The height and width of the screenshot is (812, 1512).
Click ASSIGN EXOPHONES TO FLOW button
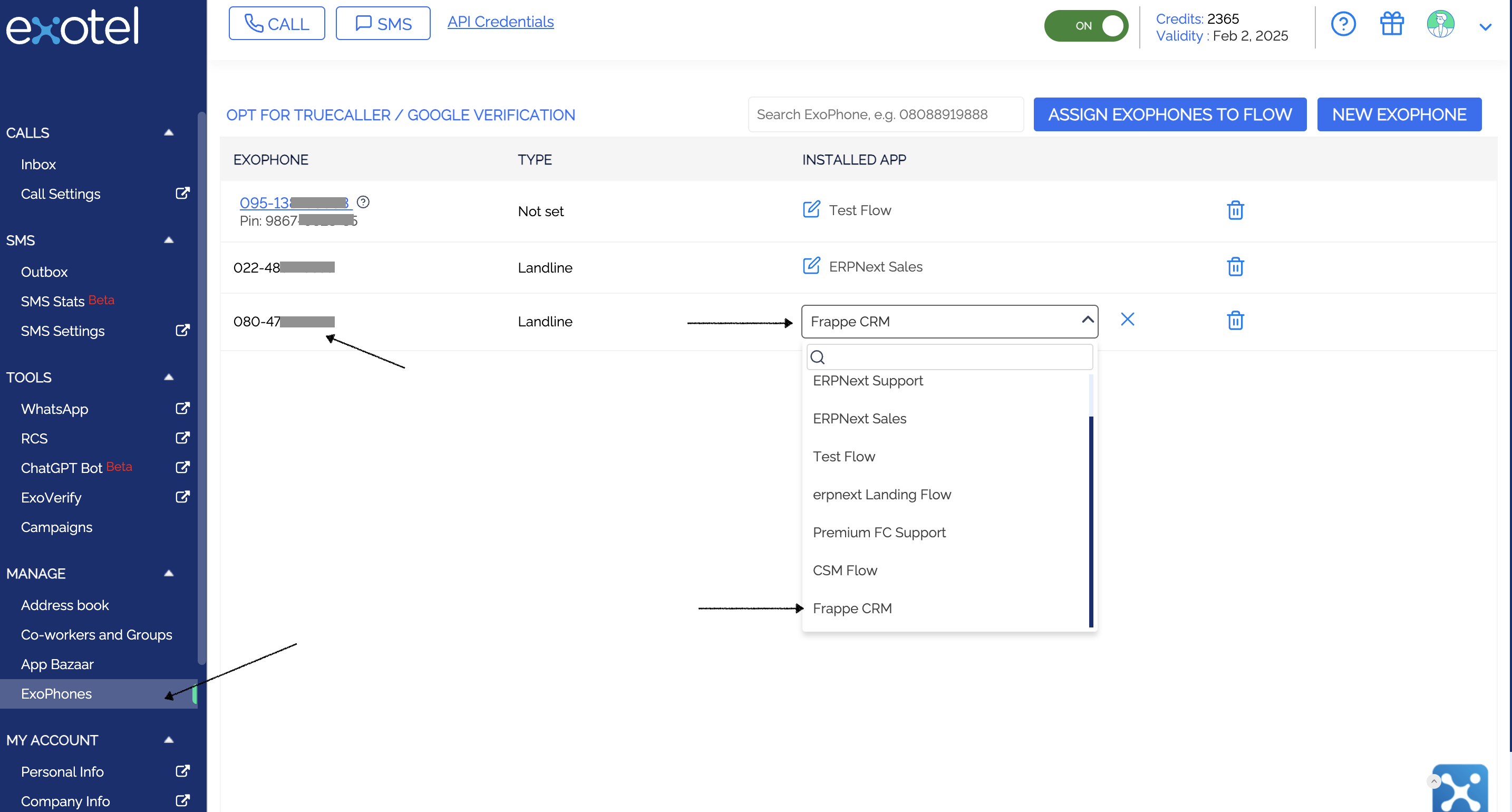click(x=1169, y=114)
